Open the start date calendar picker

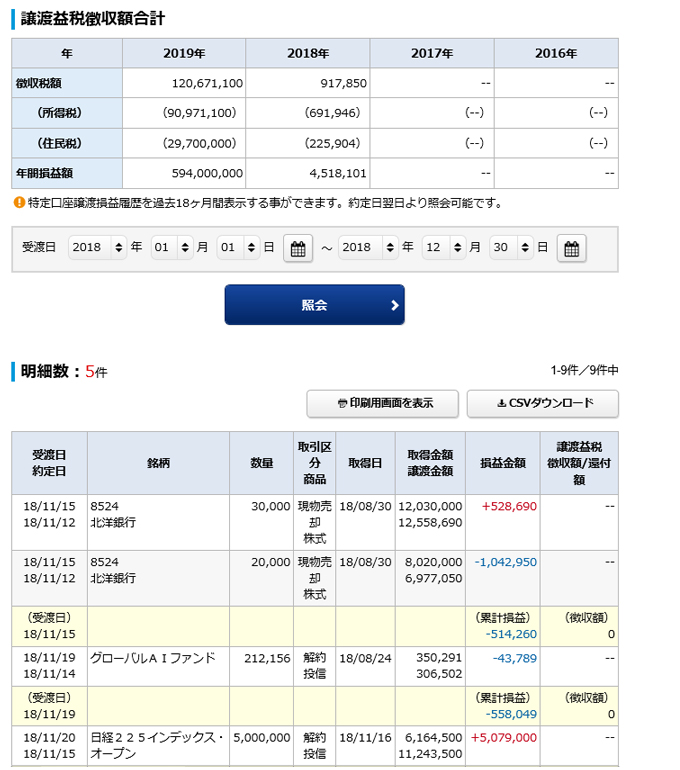pos(298,248)
